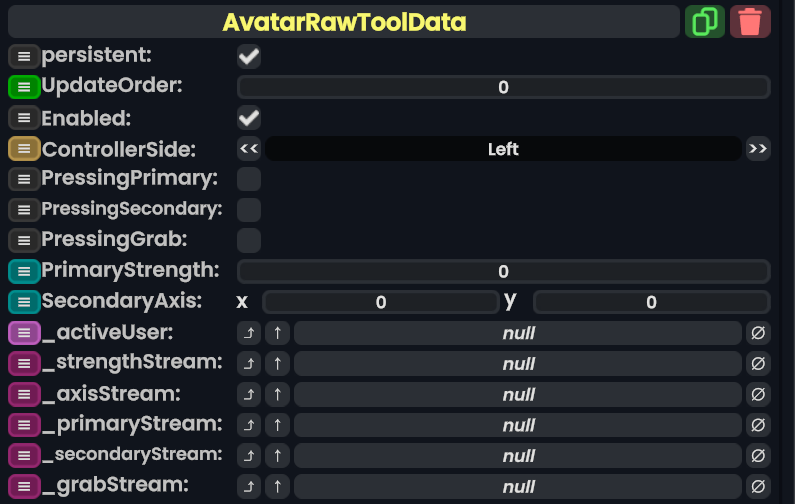Click the purple _activeUser field handle icon
Screen dimensions: 795x504
tap(24, 333)
